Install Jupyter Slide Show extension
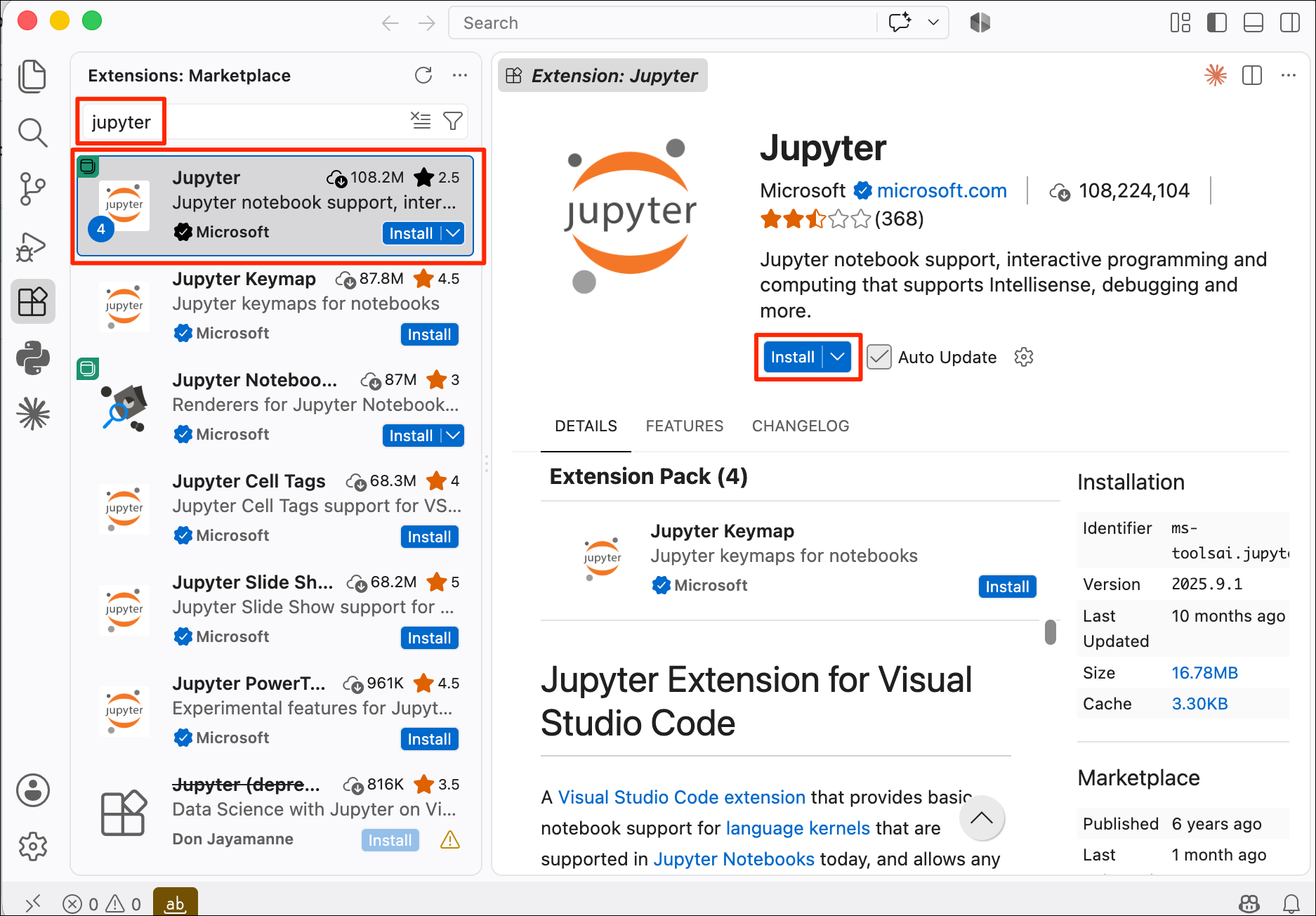The height and width of the screenshot is (916, 1316). pyautogui.click(x=429, y=638)
